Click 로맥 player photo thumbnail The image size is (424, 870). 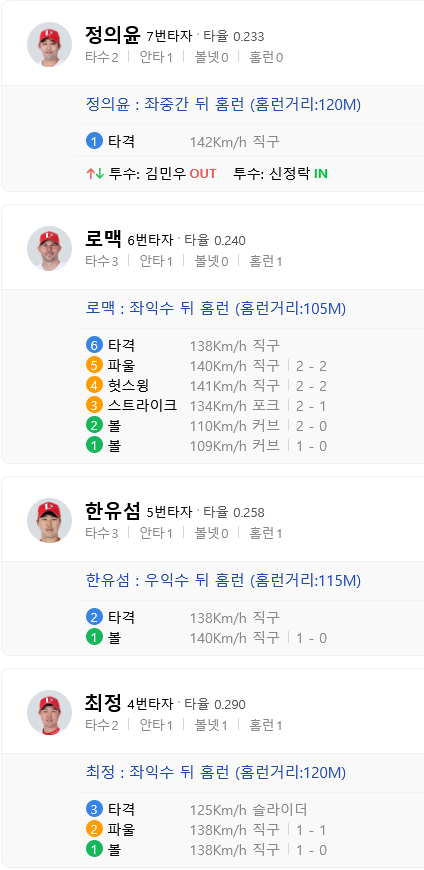(x=49, y=248)
